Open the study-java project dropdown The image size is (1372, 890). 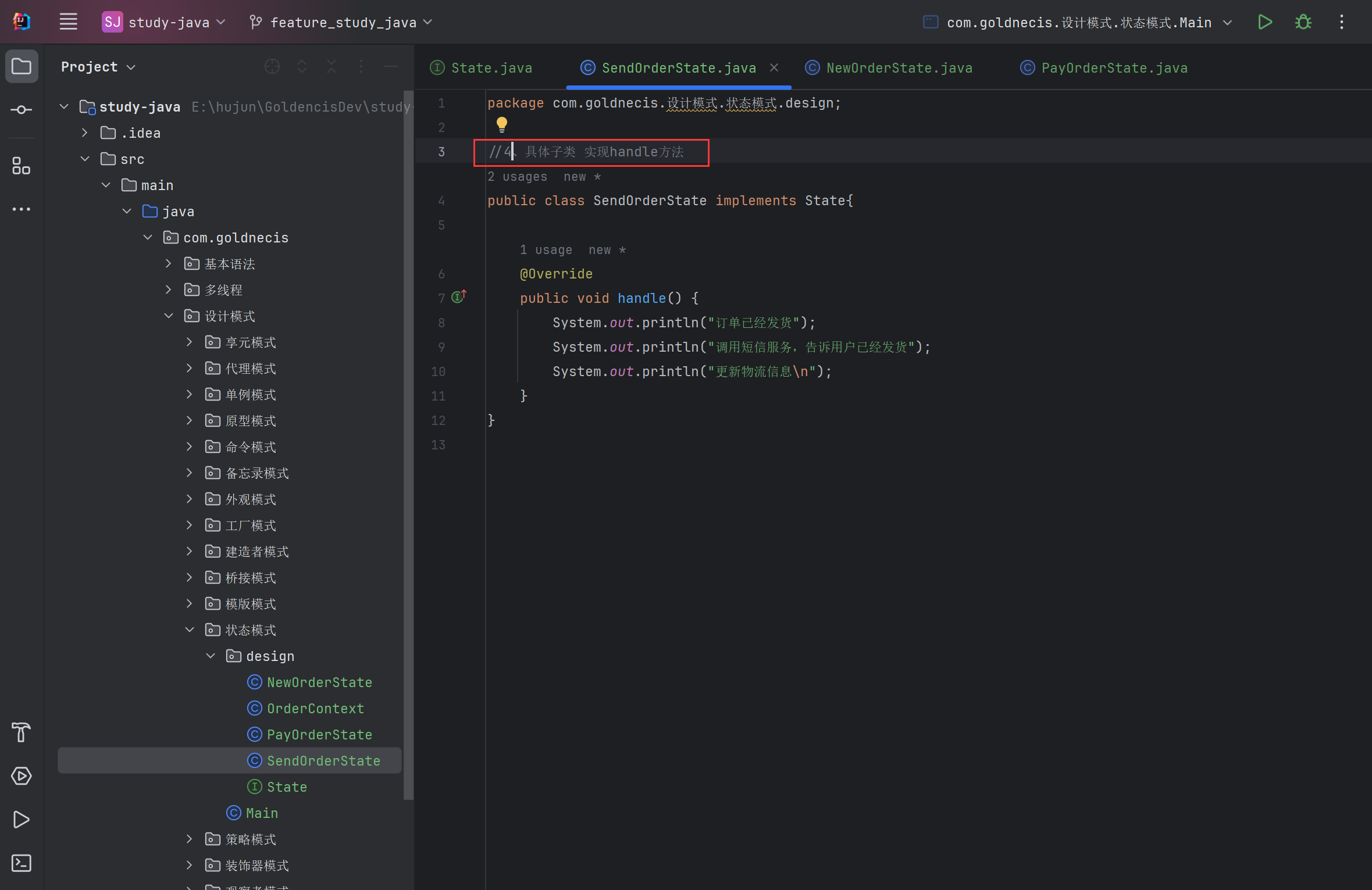(x=164, y=22)
